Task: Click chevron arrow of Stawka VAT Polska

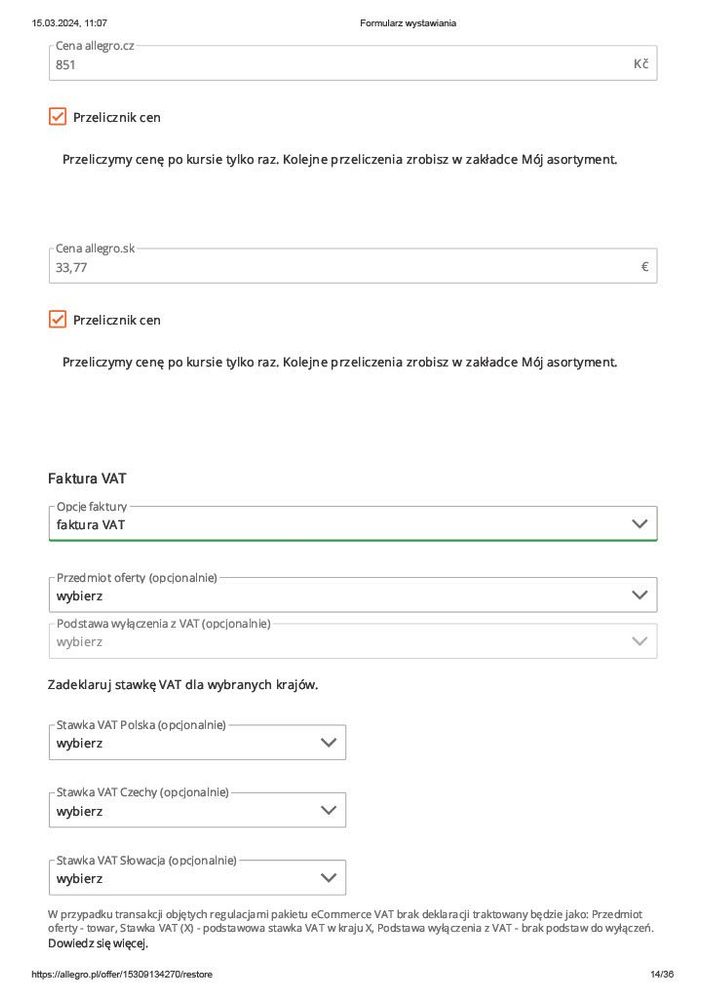Action: pyautogui.click(x=328, y=743)
